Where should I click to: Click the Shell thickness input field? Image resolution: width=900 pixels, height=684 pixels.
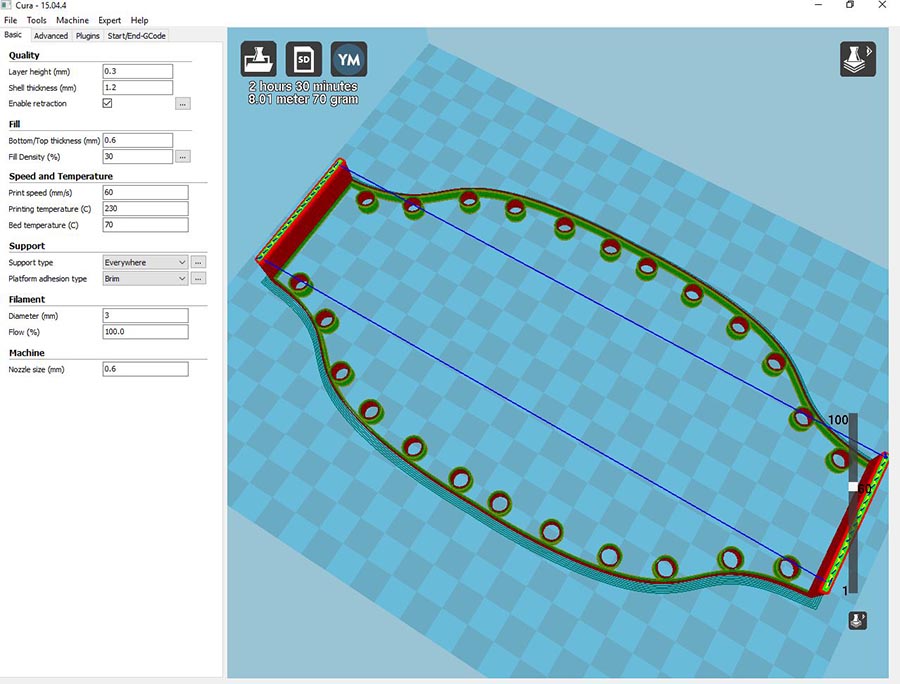tap(138, 87)
